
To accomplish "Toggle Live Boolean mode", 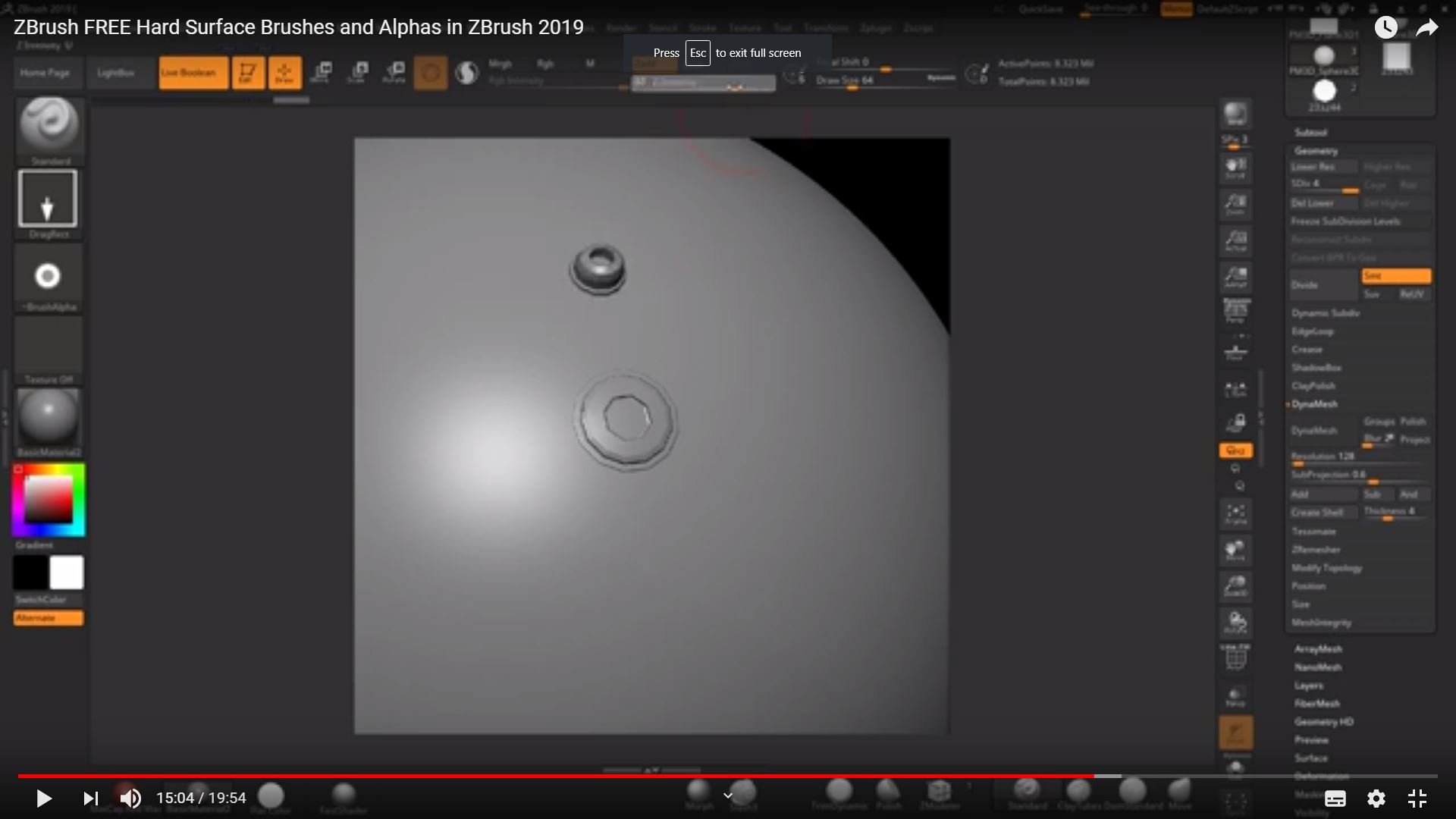I will 193,73.
